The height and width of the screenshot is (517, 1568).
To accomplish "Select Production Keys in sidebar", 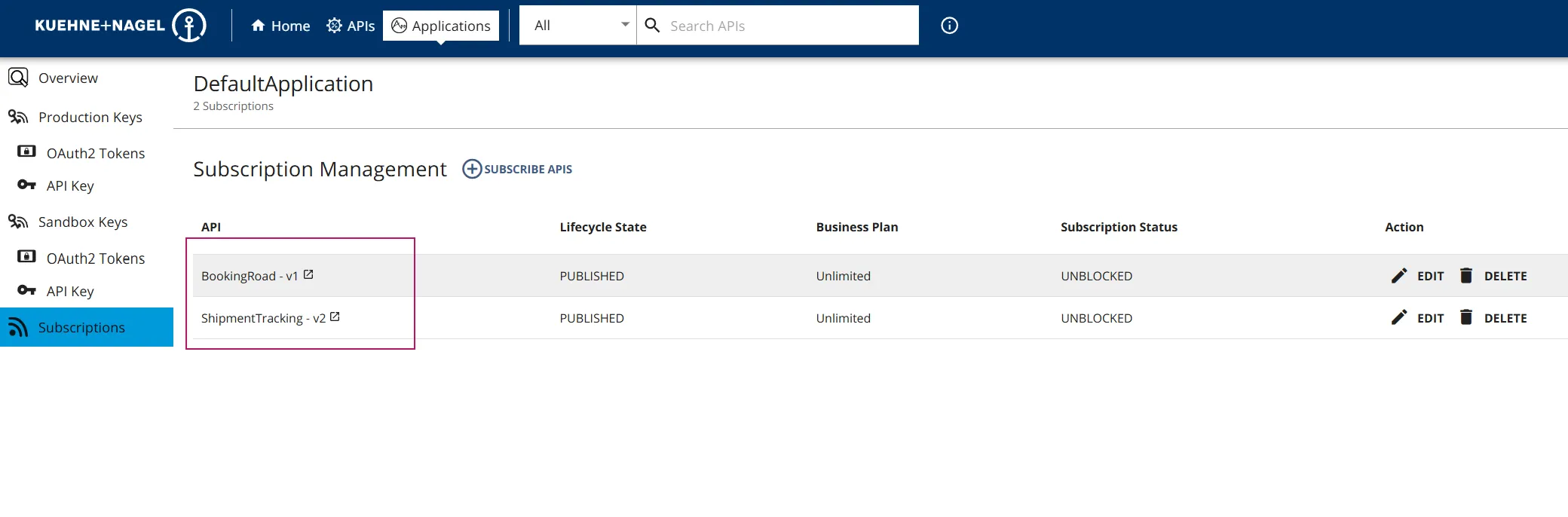I will [90, 118].
